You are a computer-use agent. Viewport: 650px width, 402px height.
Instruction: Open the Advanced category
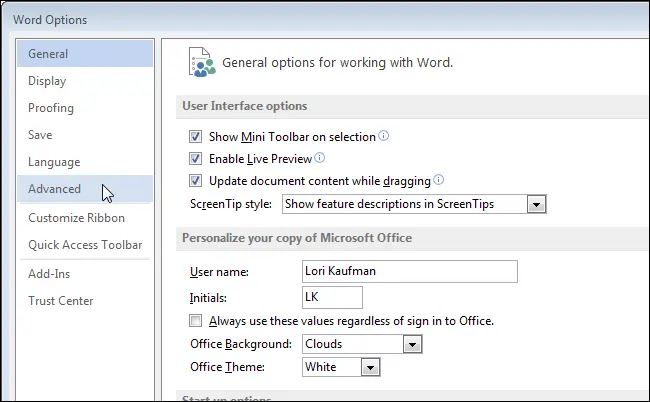[85, 189]
